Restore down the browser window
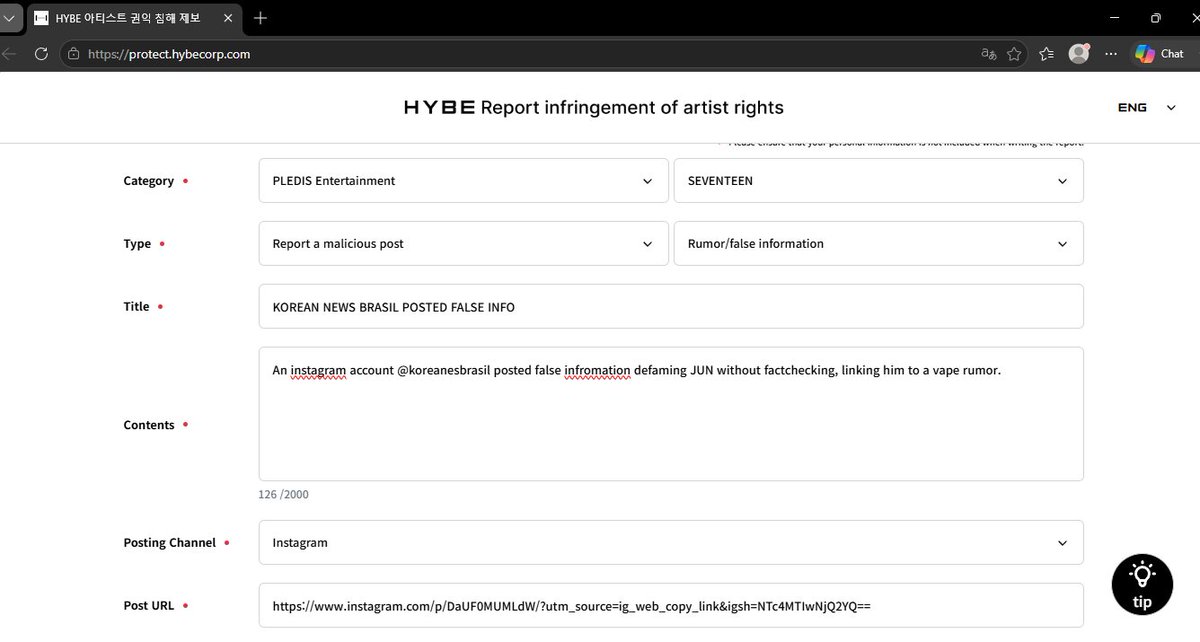Image resolution: width=1200 pixels, height=642 pixels. pyautogui.click(x=1155, y=18)
